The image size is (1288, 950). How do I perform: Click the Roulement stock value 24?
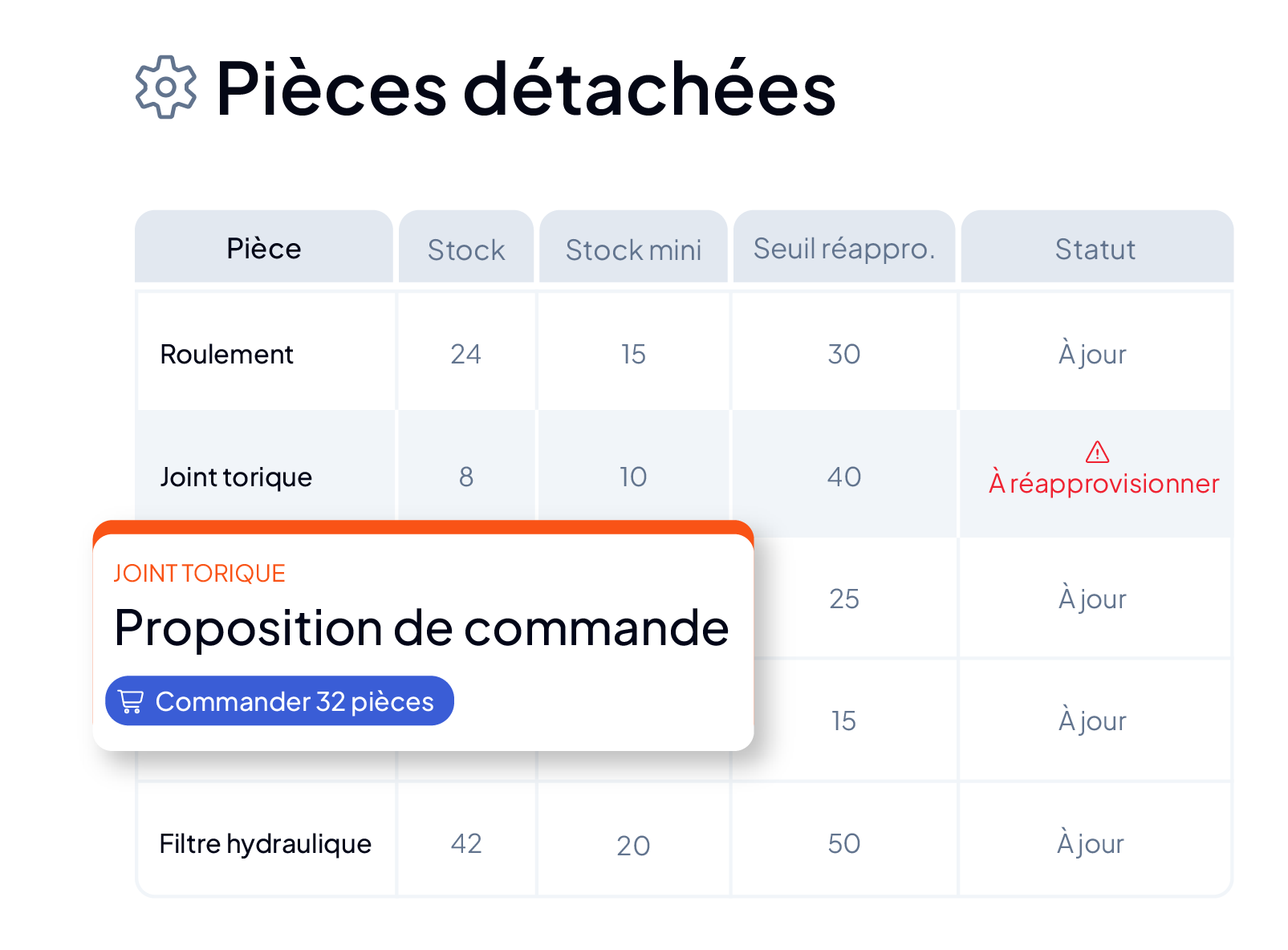tap(465, 354)
